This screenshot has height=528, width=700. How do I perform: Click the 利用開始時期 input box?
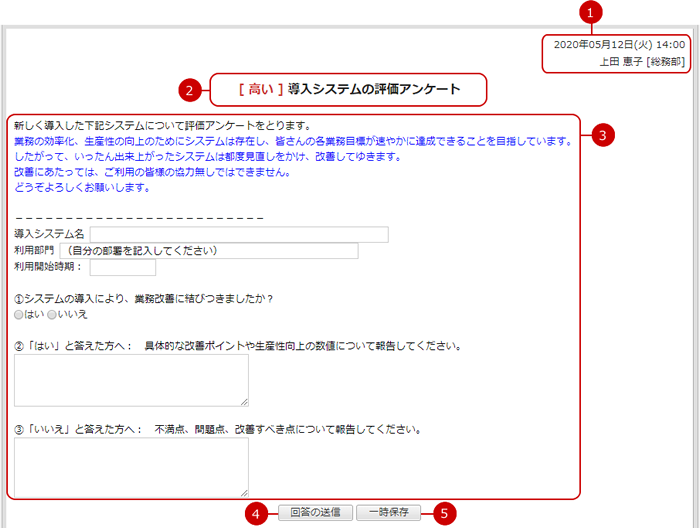pos(122,267)
